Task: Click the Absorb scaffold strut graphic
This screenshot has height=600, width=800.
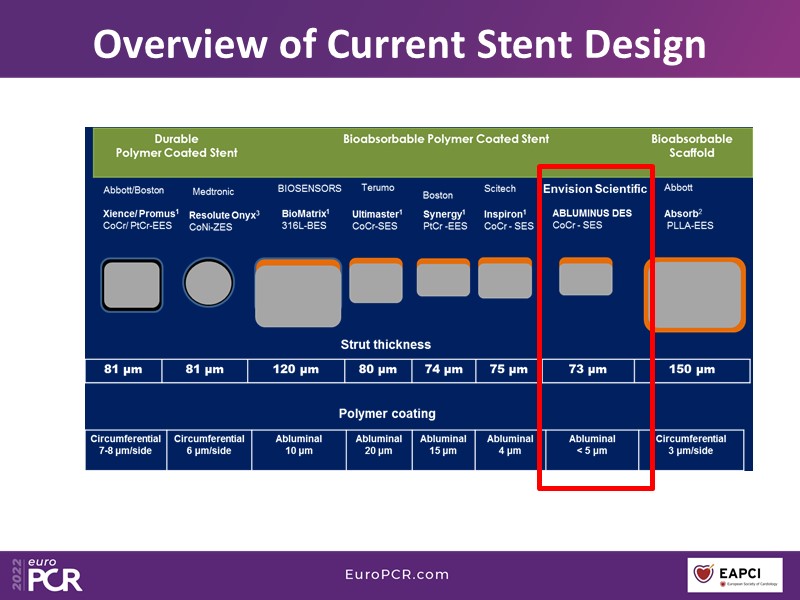Action: pyautogui.click(x=696, y=294)
